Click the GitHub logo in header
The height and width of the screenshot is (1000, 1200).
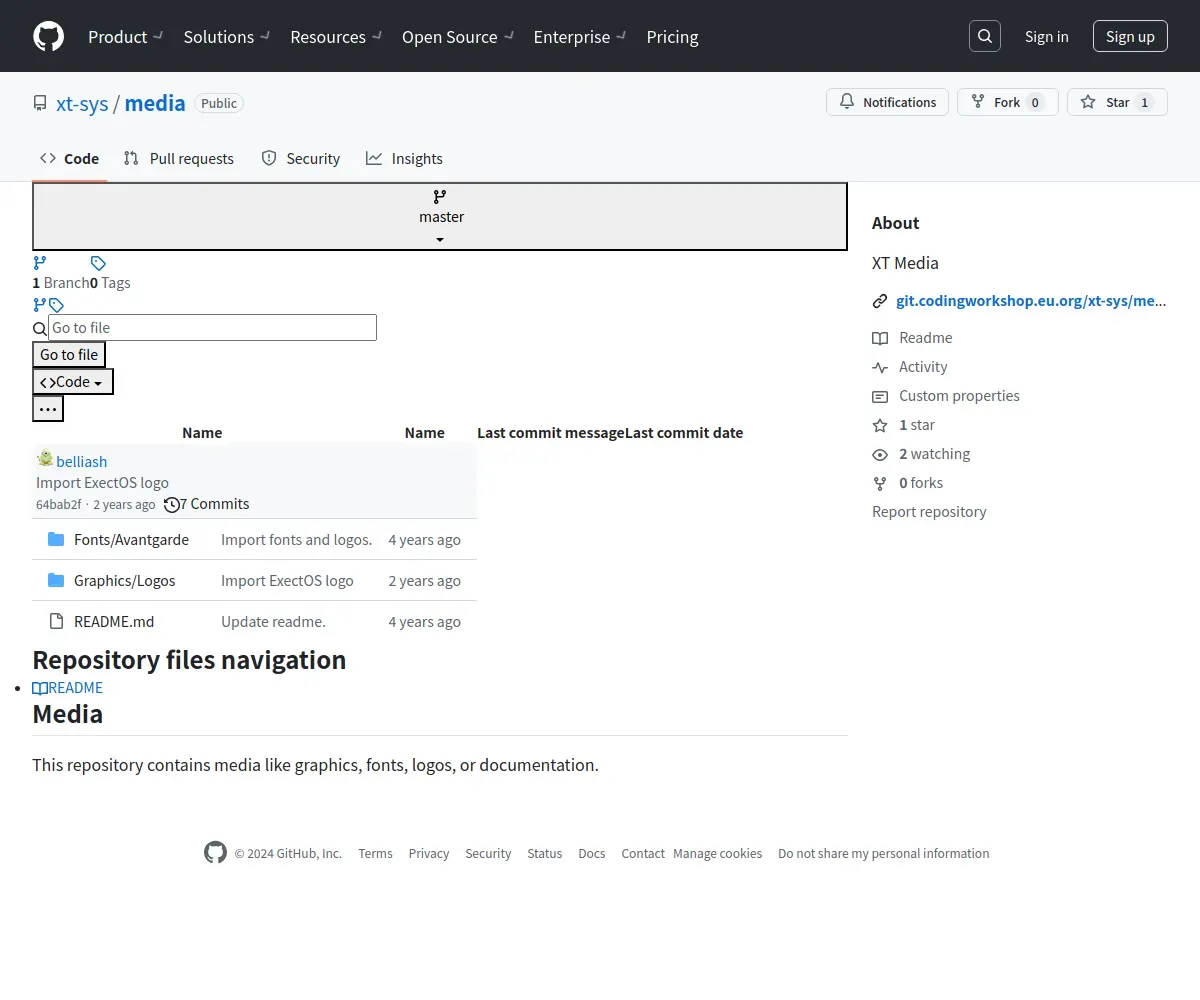coord(48,37)
